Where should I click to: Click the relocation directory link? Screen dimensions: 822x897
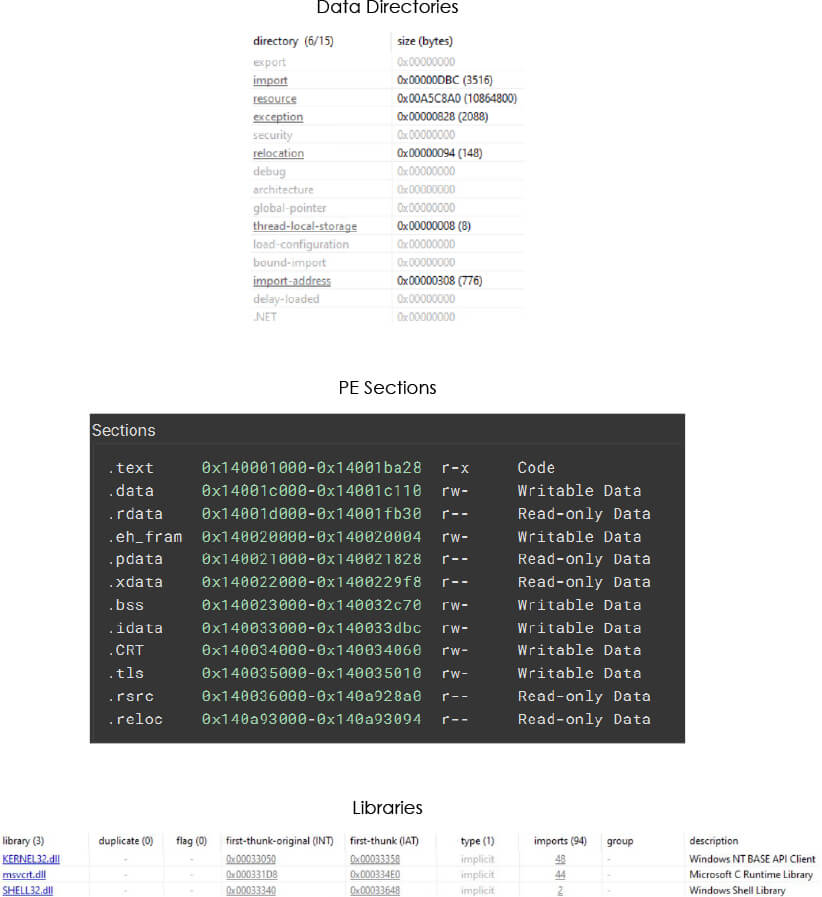(x=278, y=153)
